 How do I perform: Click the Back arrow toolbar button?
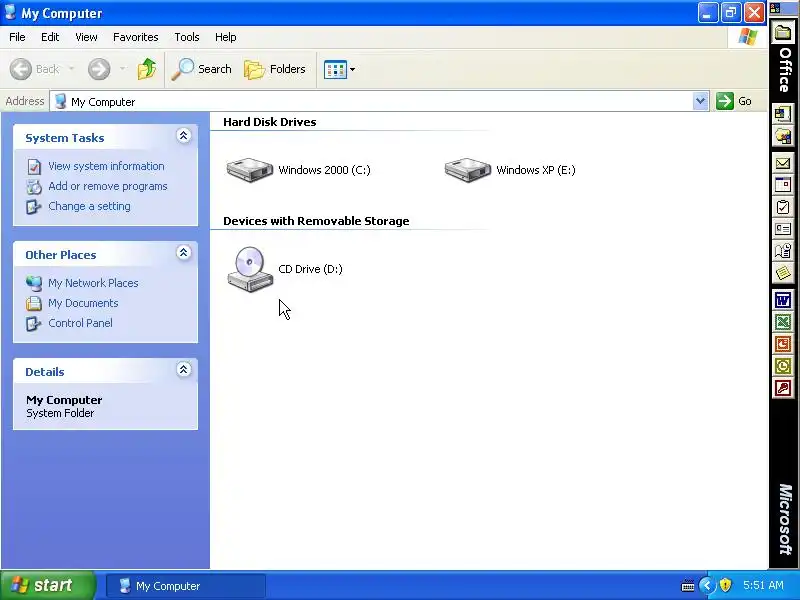point(35,69)
